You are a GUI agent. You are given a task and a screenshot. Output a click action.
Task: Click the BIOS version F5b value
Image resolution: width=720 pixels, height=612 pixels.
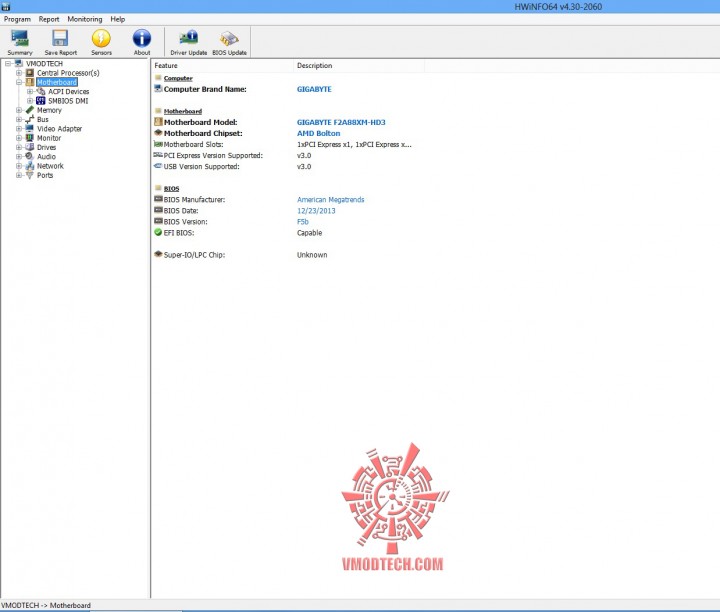(303, 222)
